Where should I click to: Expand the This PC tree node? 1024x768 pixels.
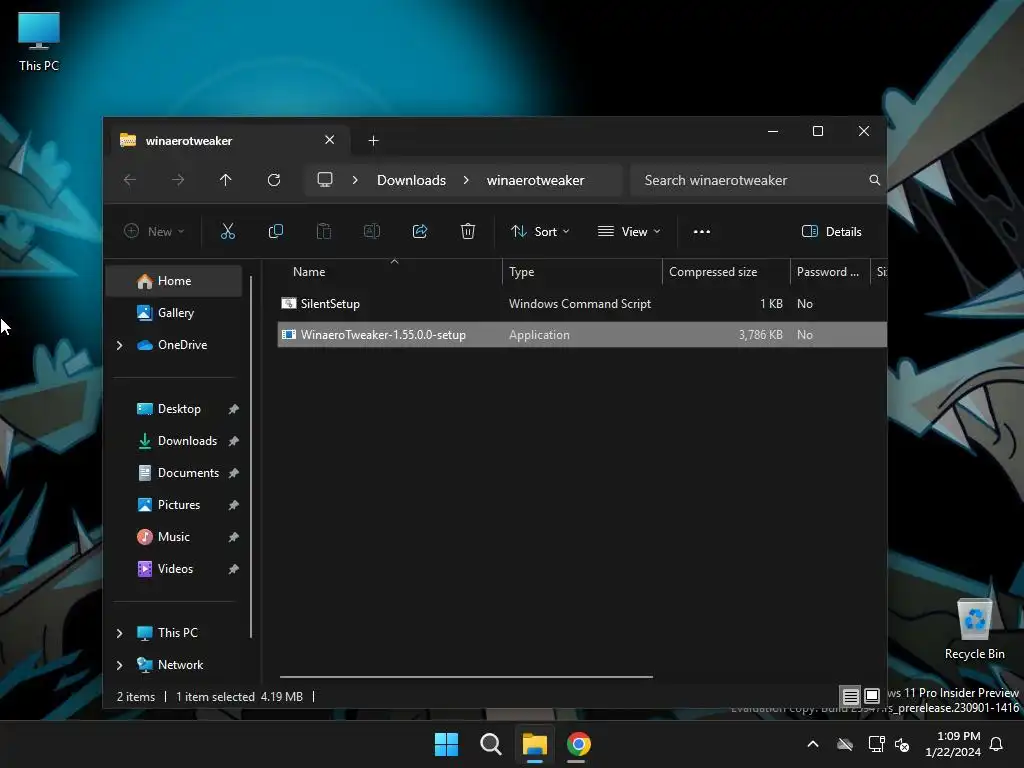(120, 633)
